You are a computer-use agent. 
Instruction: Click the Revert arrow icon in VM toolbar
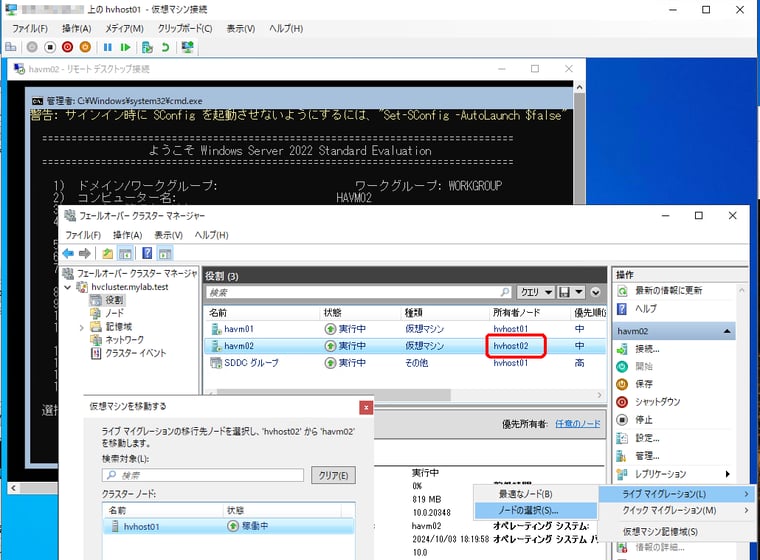click(x=165, y=47)
